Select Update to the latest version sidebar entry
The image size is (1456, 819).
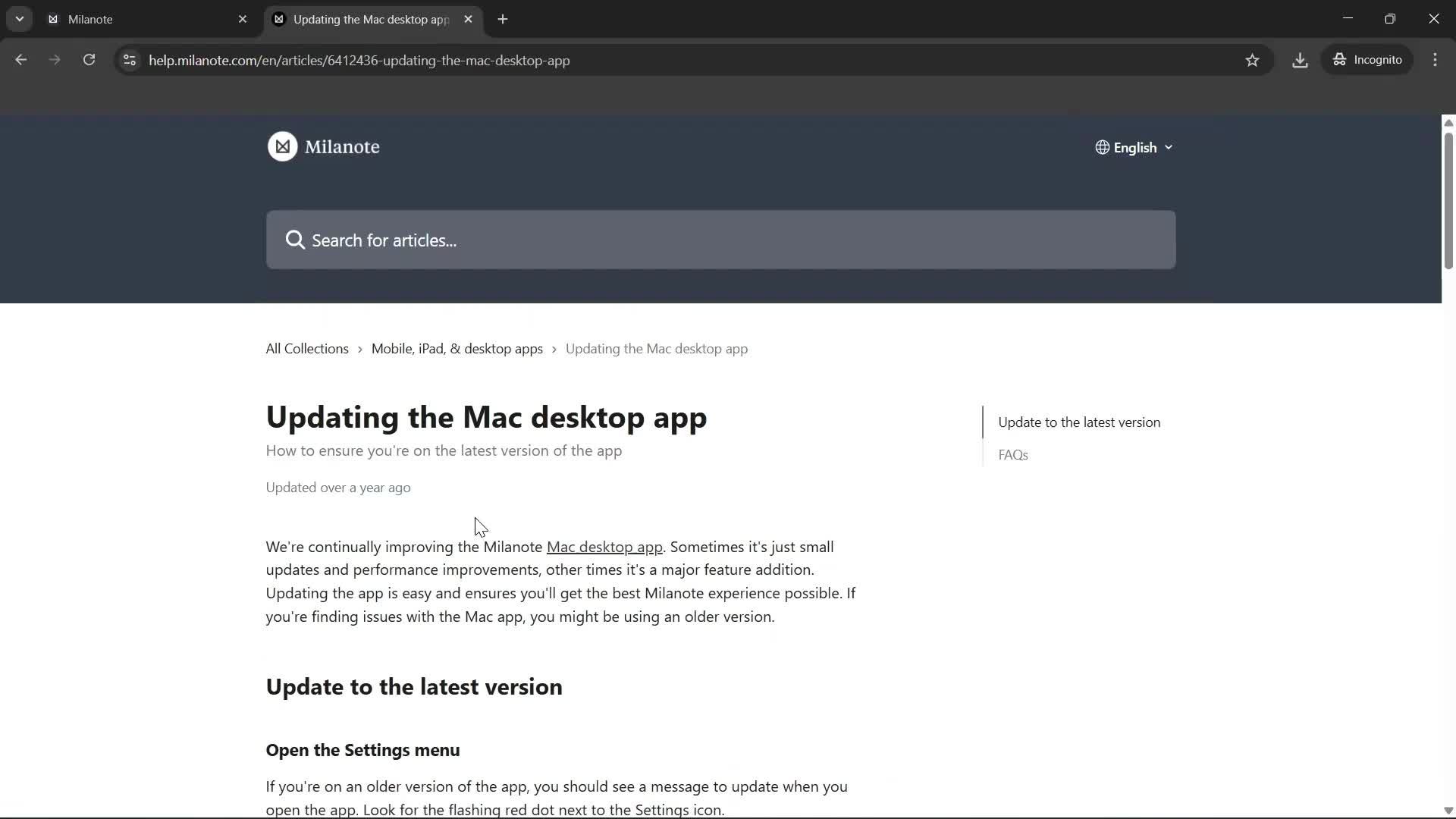coord(1078,422)
